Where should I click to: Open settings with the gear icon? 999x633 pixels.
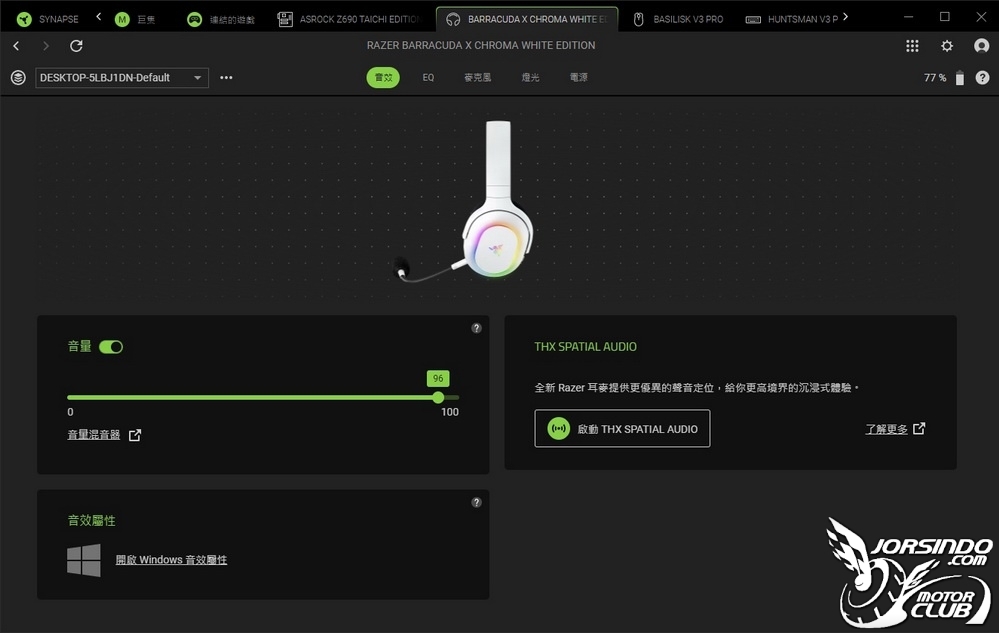tap(947, 46)
